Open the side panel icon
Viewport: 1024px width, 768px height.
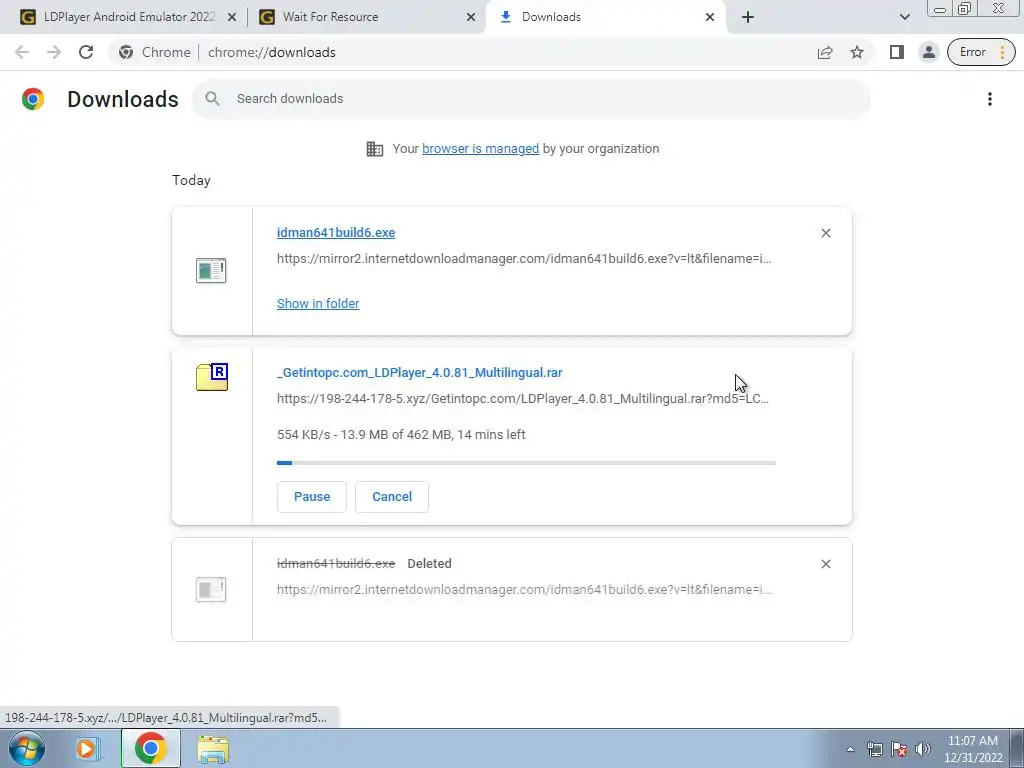coord(897,52)
